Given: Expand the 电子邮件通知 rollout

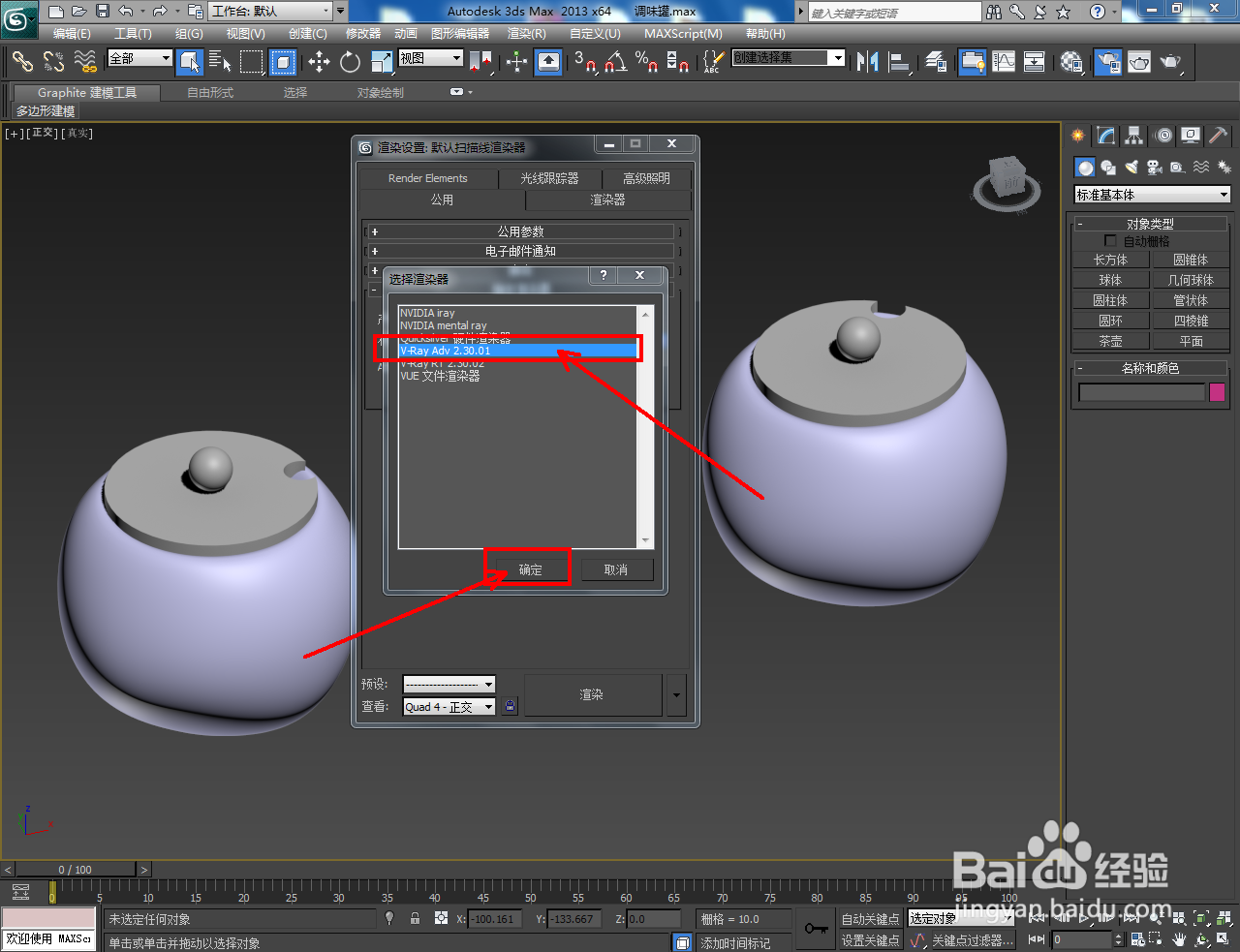Looking at the screenshot, I should tap(521, 251).
